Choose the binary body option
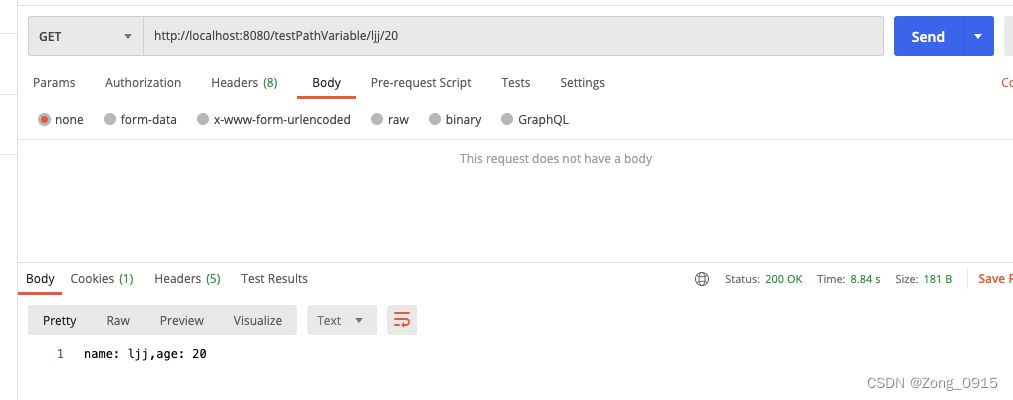This screenshot has width=1013, height=400. tap(435, 119)
